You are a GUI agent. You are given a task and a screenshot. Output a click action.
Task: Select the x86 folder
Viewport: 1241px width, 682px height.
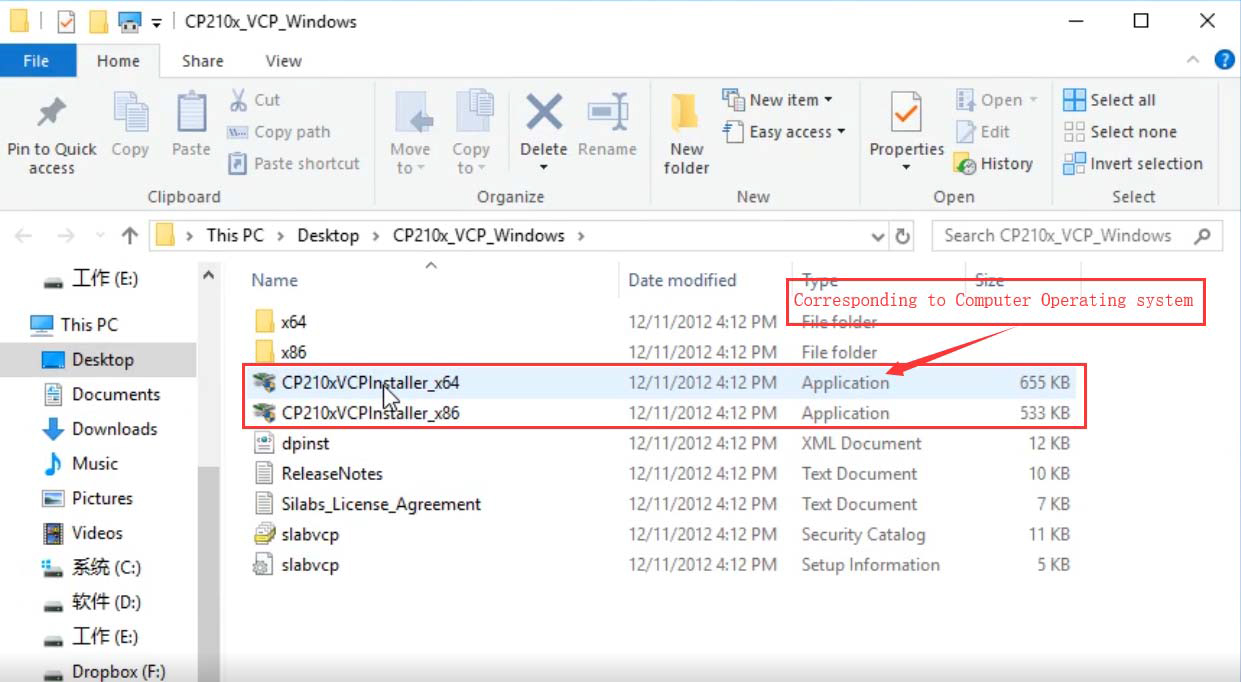[293, 352]
